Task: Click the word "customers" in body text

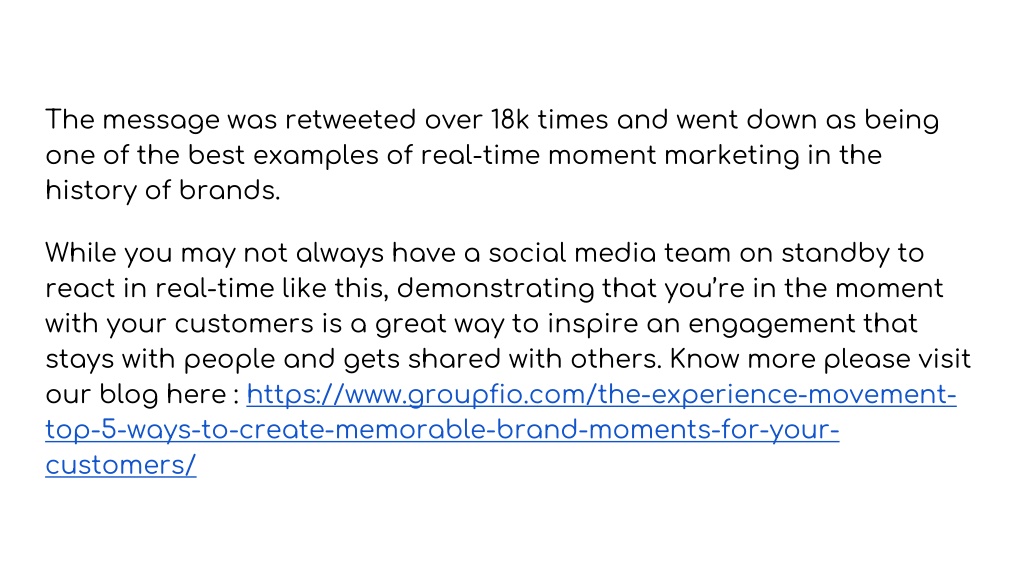Action: [x=244, y=324]
